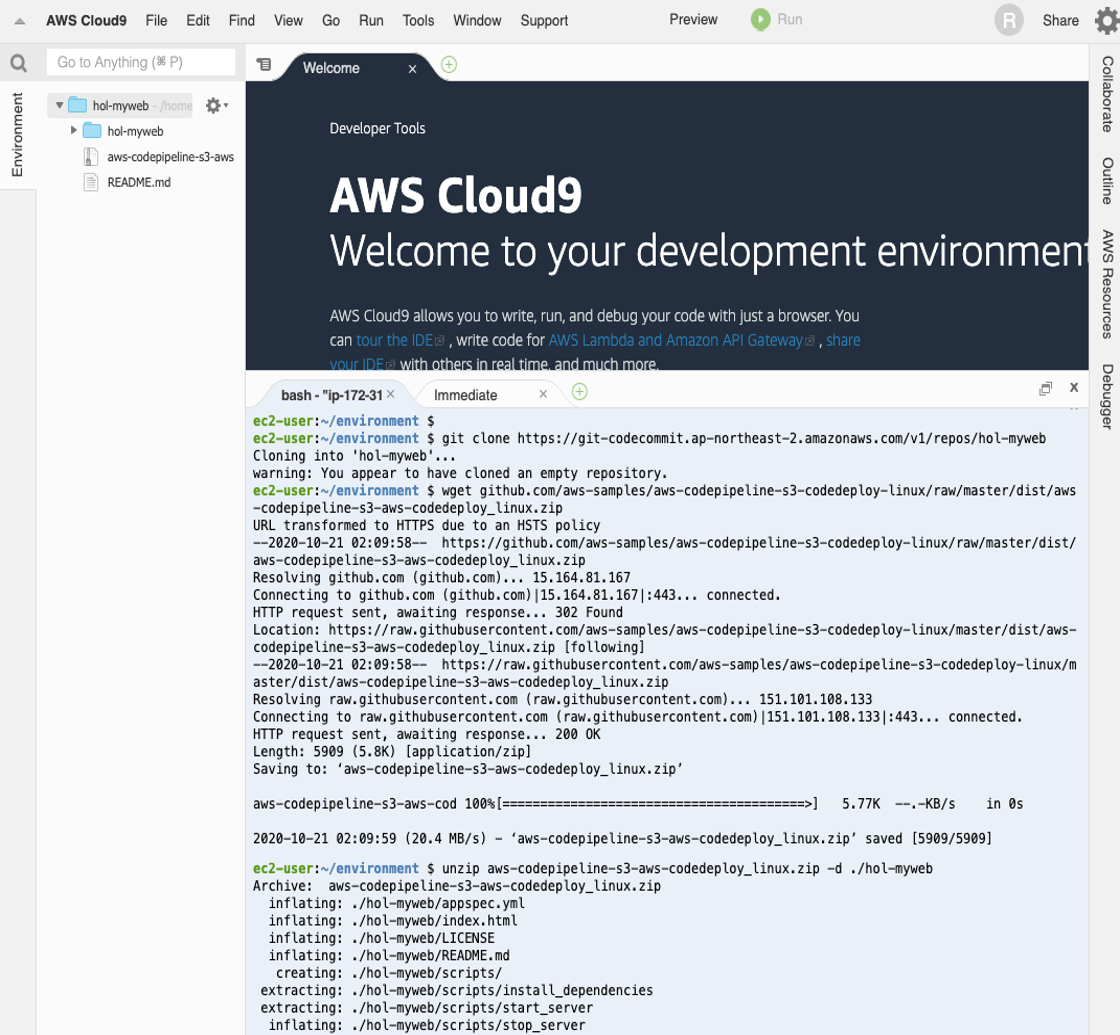
Task: Open the View menu
Action: click(x=289, y=21)
